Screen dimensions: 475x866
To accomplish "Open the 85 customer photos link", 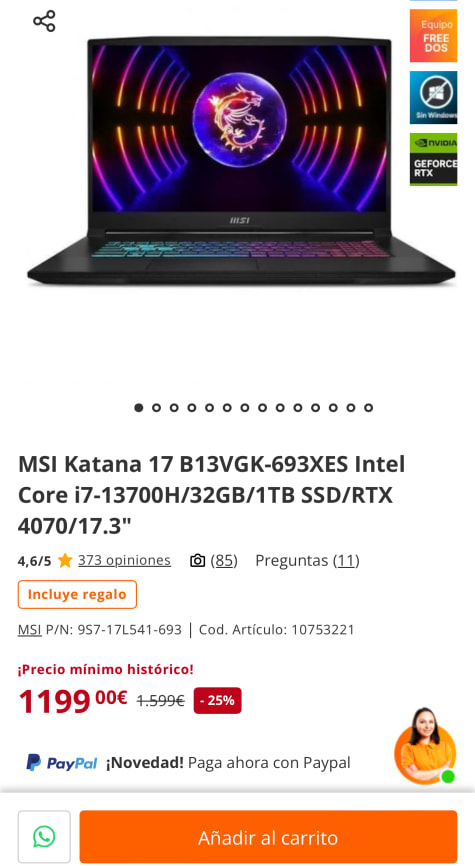I will coord(224,561).
